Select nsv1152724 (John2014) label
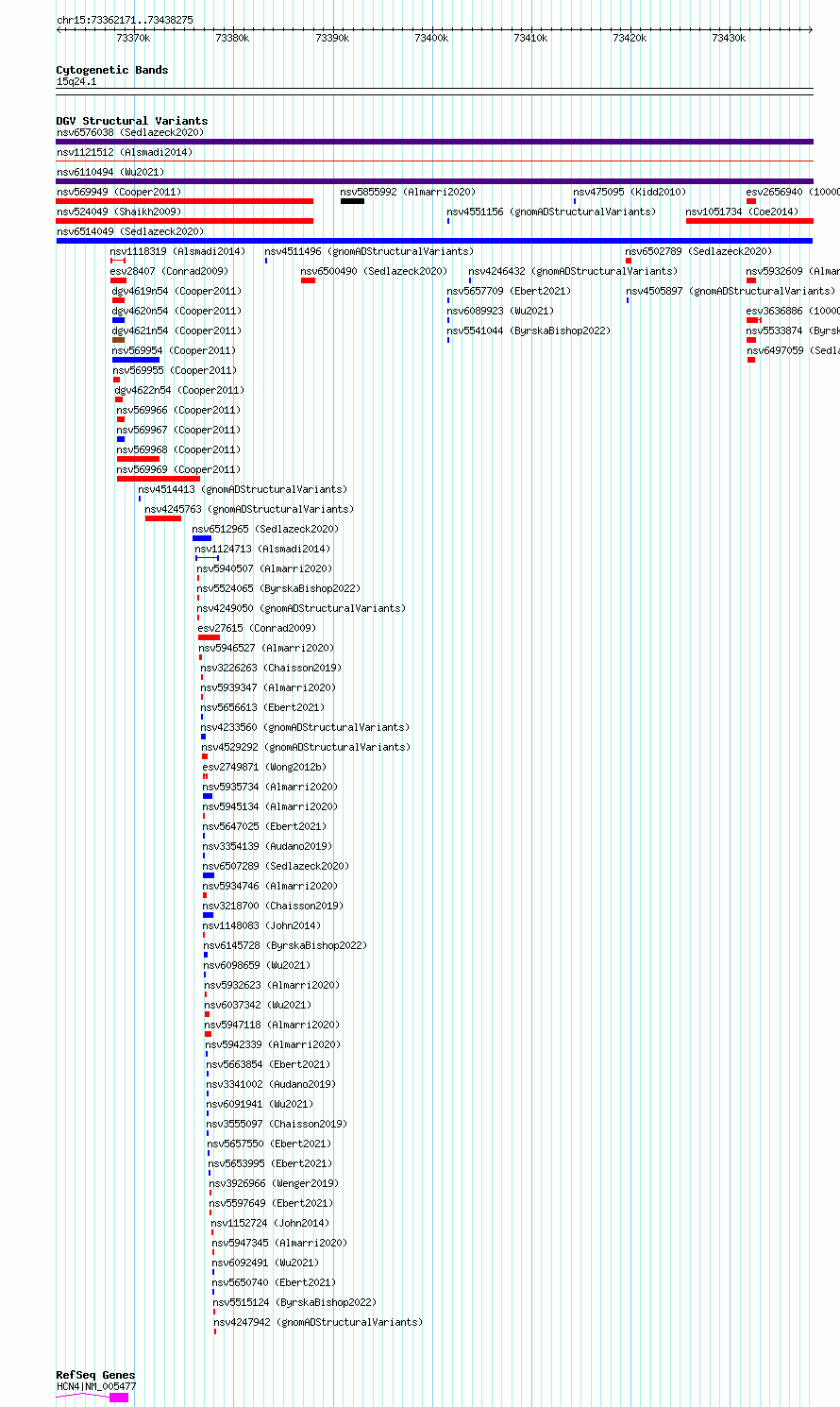 click(271, 1223)
